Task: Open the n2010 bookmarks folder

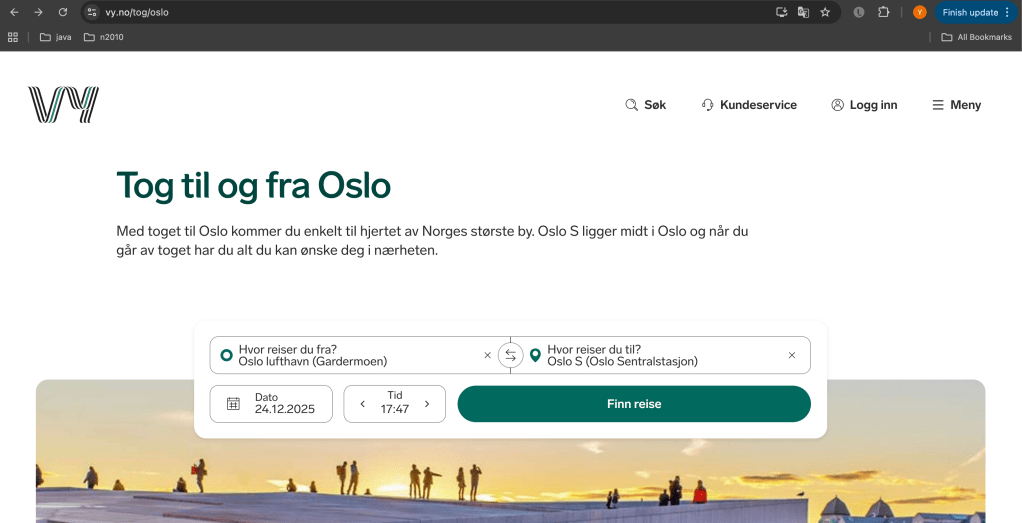Action: point(104,37)
